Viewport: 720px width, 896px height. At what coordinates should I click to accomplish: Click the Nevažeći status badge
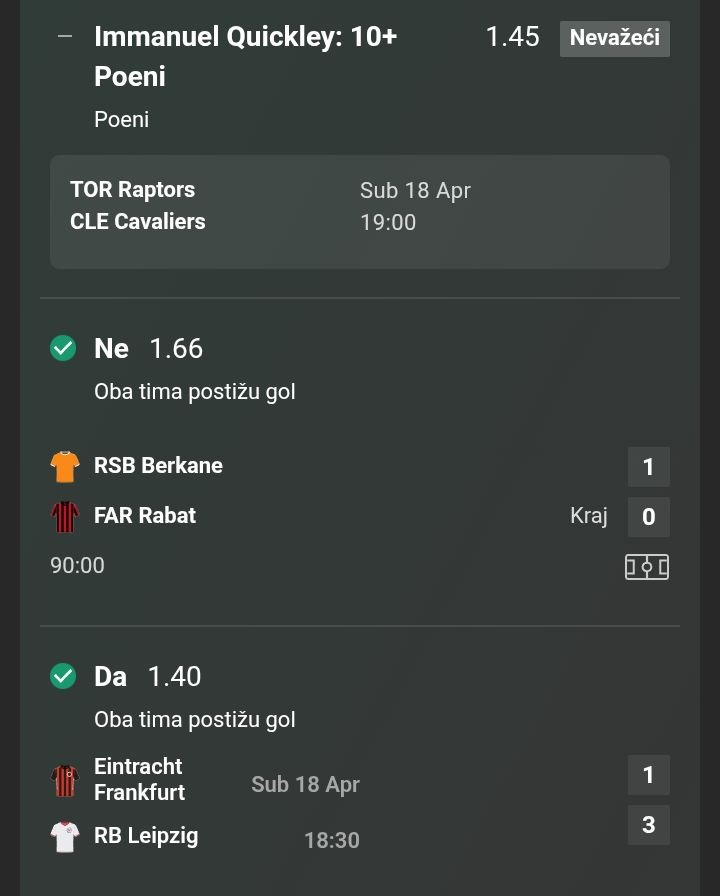614,38
